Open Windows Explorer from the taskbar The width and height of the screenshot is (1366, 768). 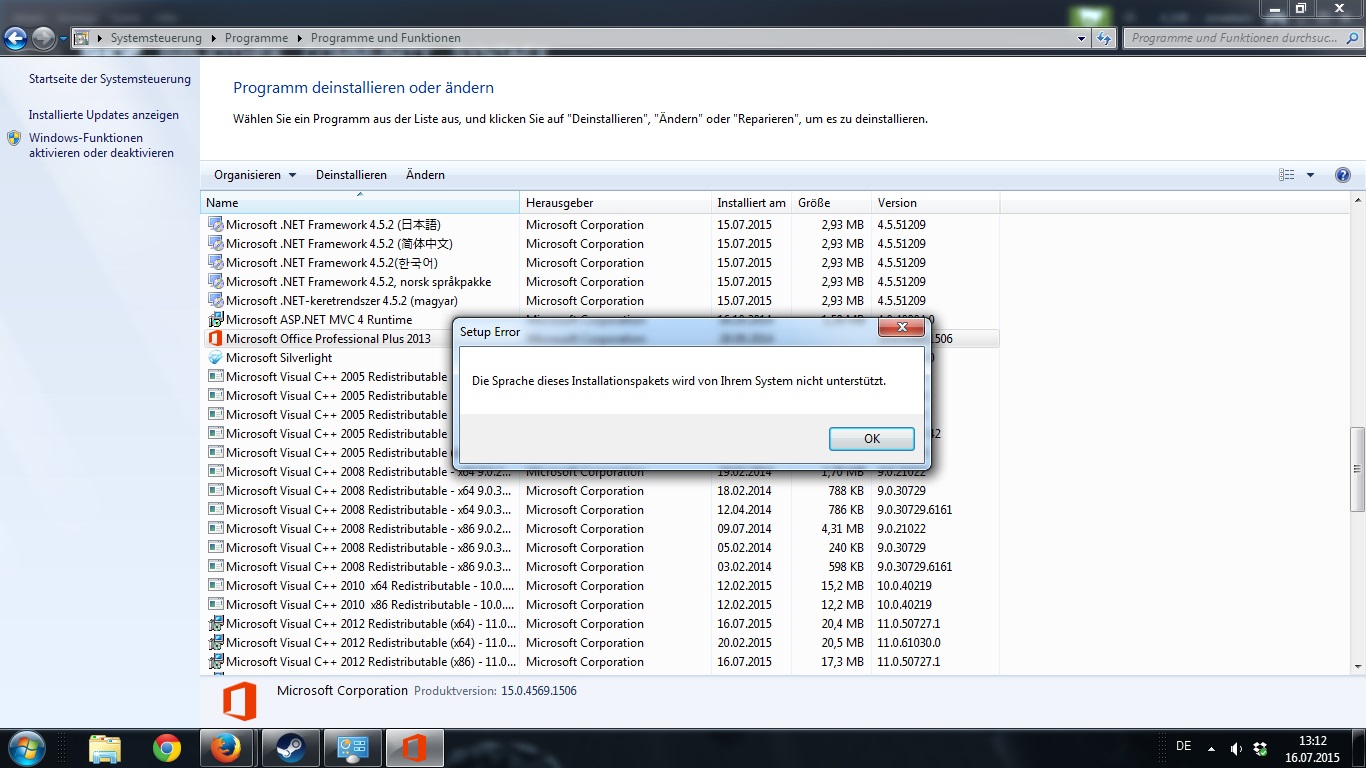click(x=105, y=748)
